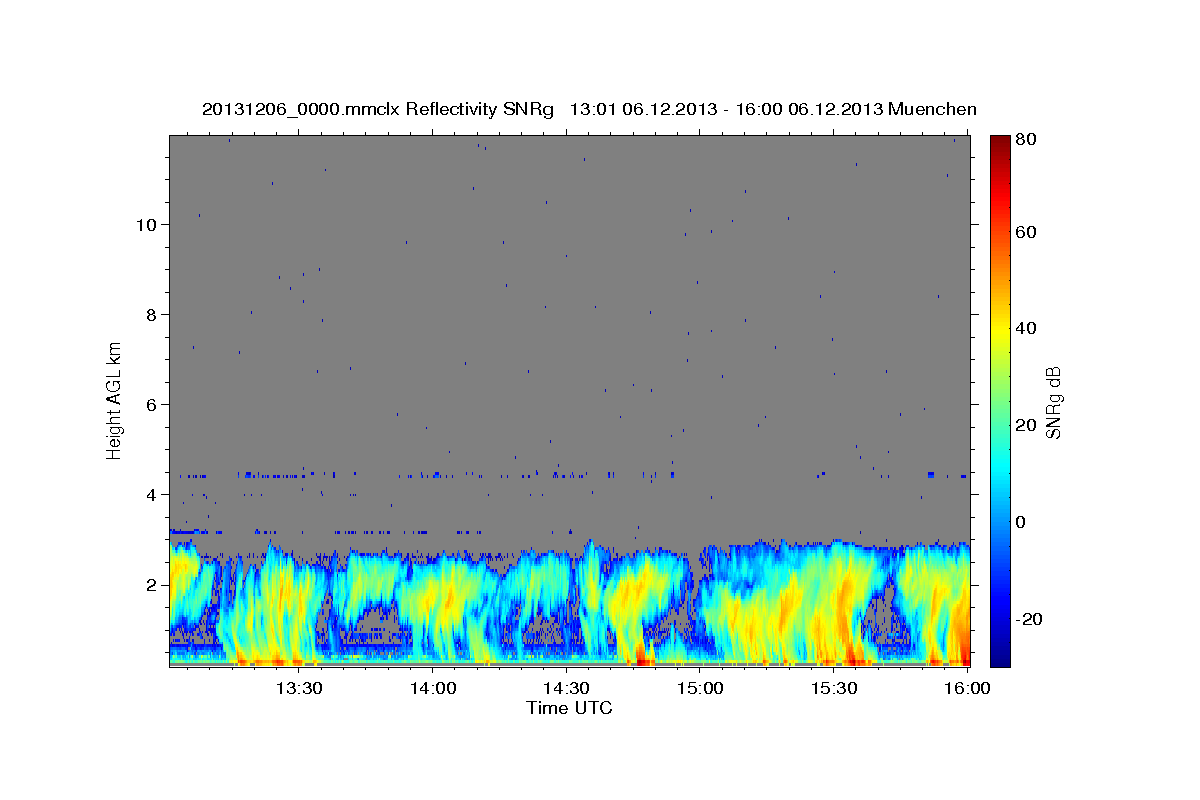1200x800 pixels.
Task: Click the 13:30 time tick label
Action: pos(298,688)
